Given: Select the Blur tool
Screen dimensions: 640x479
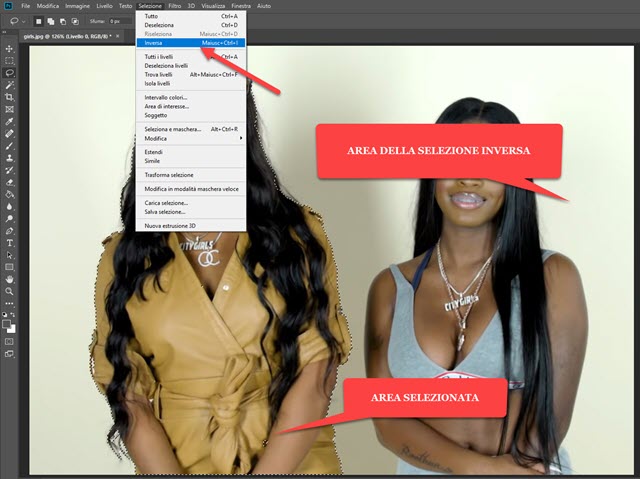Looking at the screenshot, I should pyautogui.click(x=9, y=206).
